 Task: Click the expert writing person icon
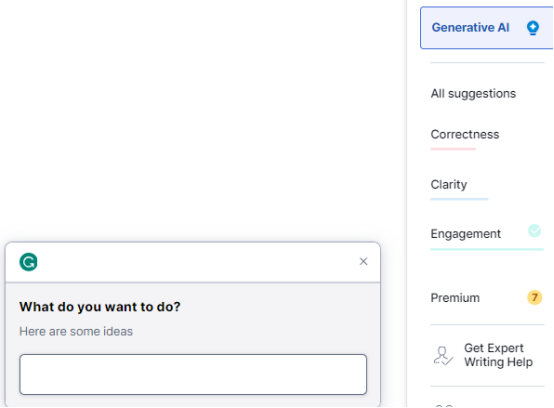point(443,355)
